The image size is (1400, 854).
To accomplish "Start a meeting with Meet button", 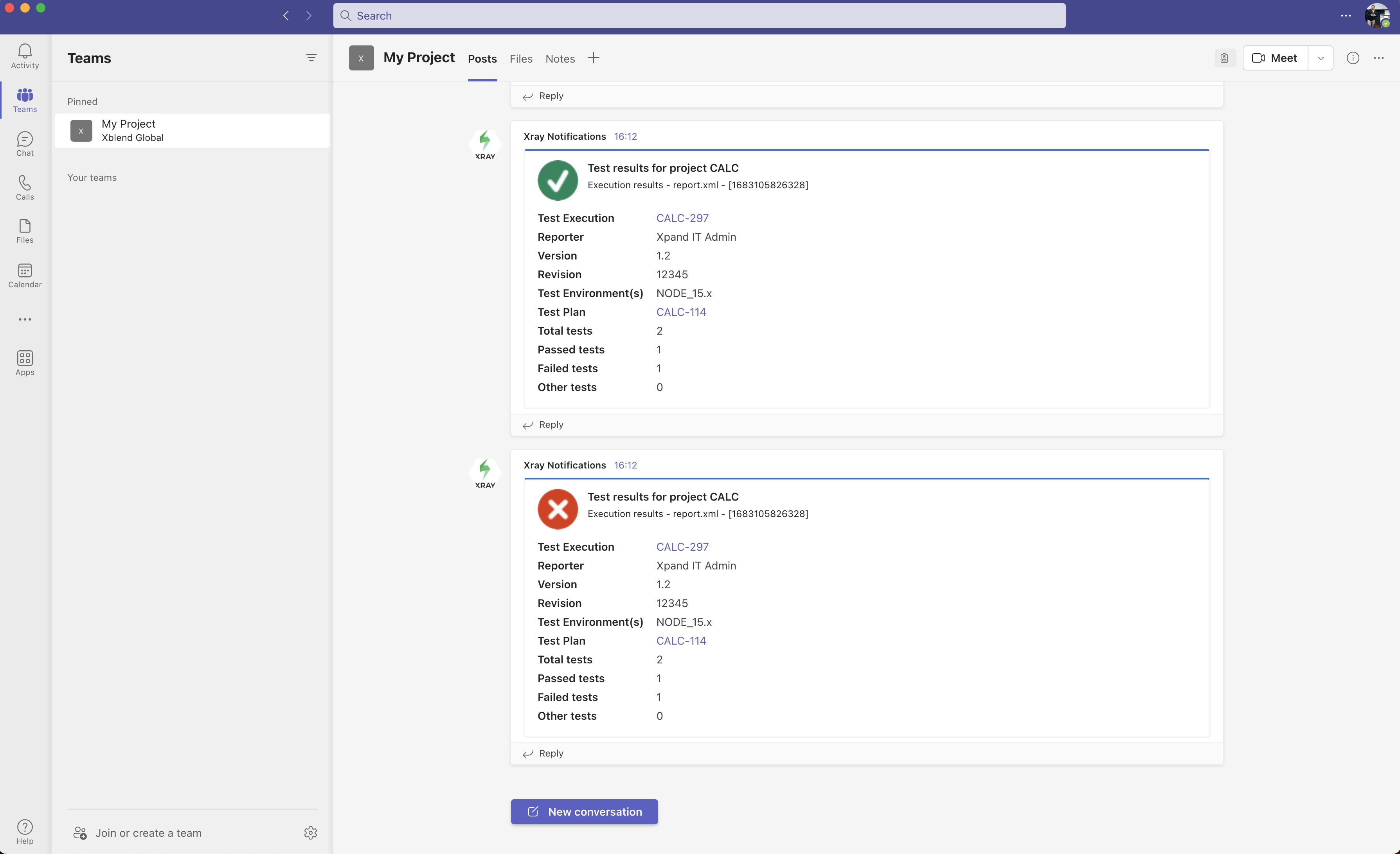I will click(x=1276, y=58).
